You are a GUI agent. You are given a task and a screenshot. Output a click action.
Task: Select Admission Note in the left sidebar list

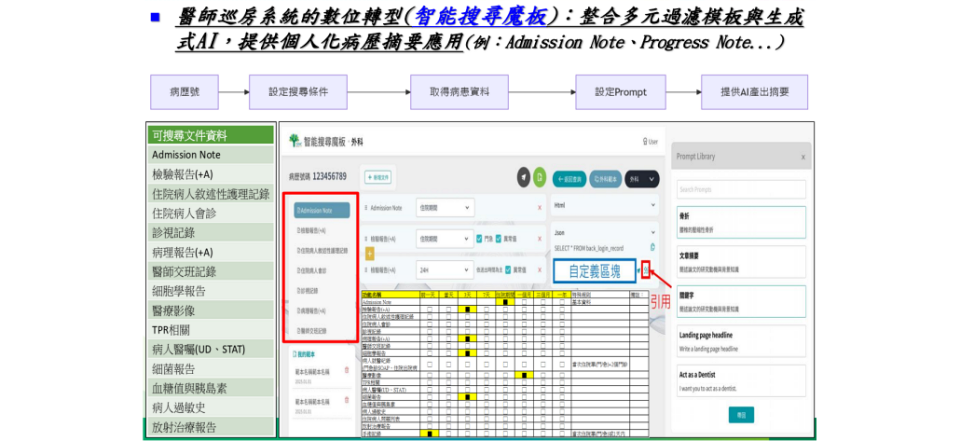click(322, 210)
